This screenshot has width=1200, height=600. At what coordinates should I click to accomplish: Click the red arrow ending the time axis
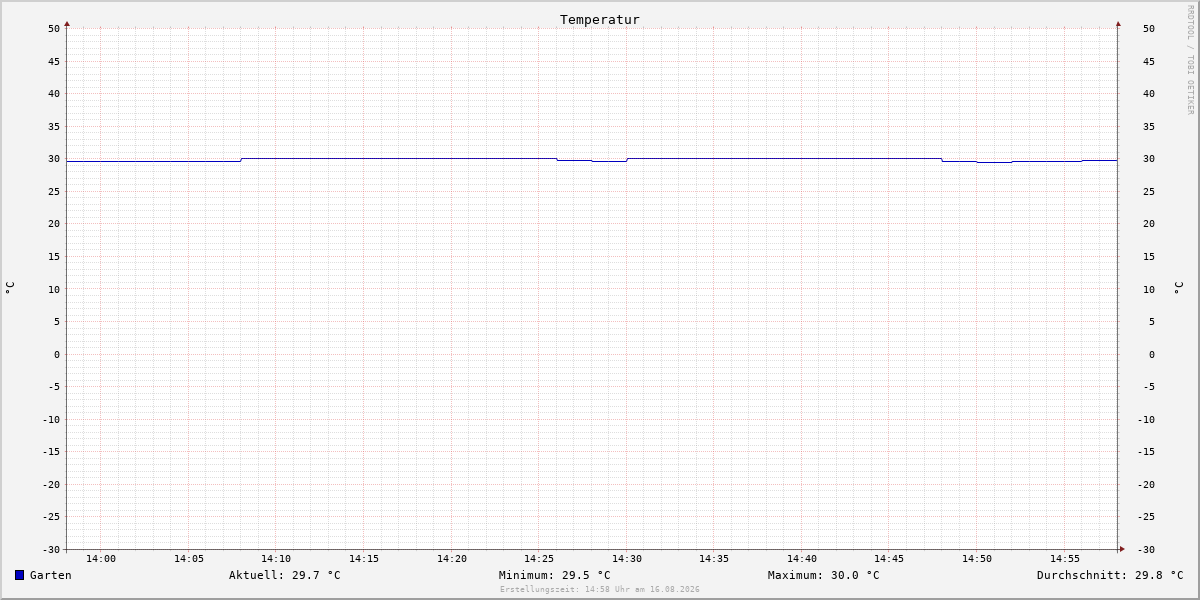[1122, 549]
